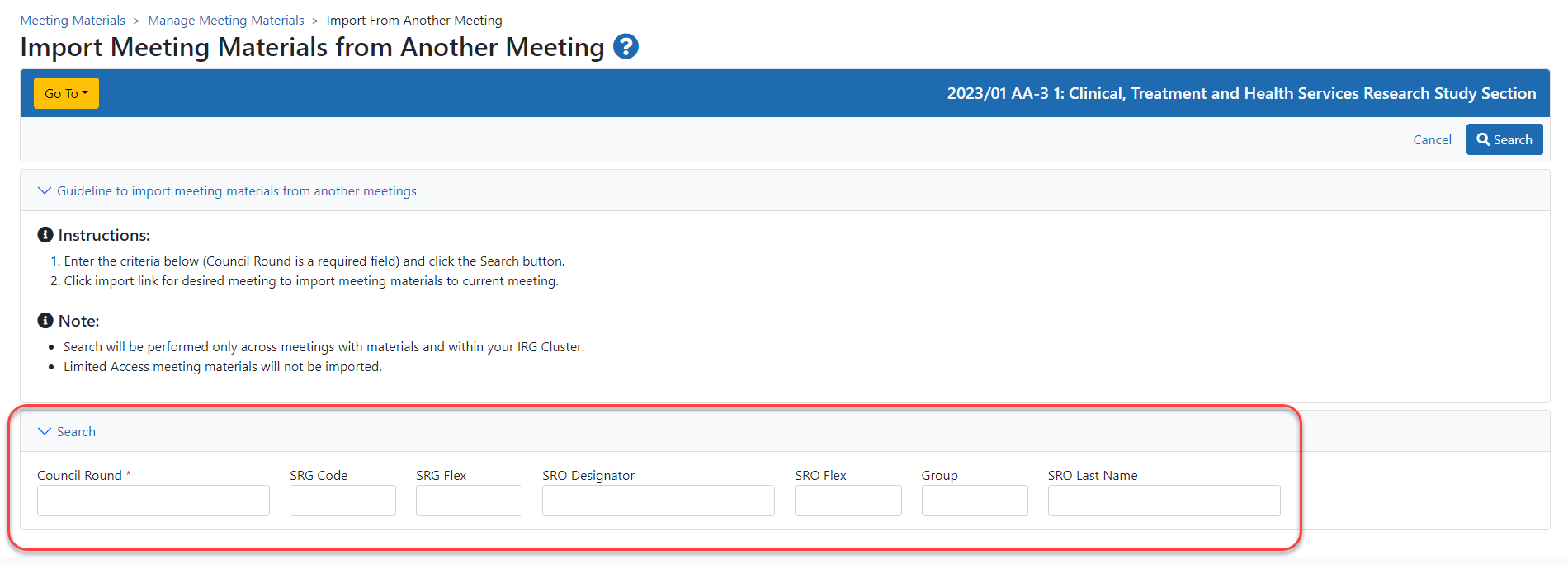This screenshot has height=564, width=1568.
Task: Focus the SRG Flex input field
Action: click(x=469, y=501)
